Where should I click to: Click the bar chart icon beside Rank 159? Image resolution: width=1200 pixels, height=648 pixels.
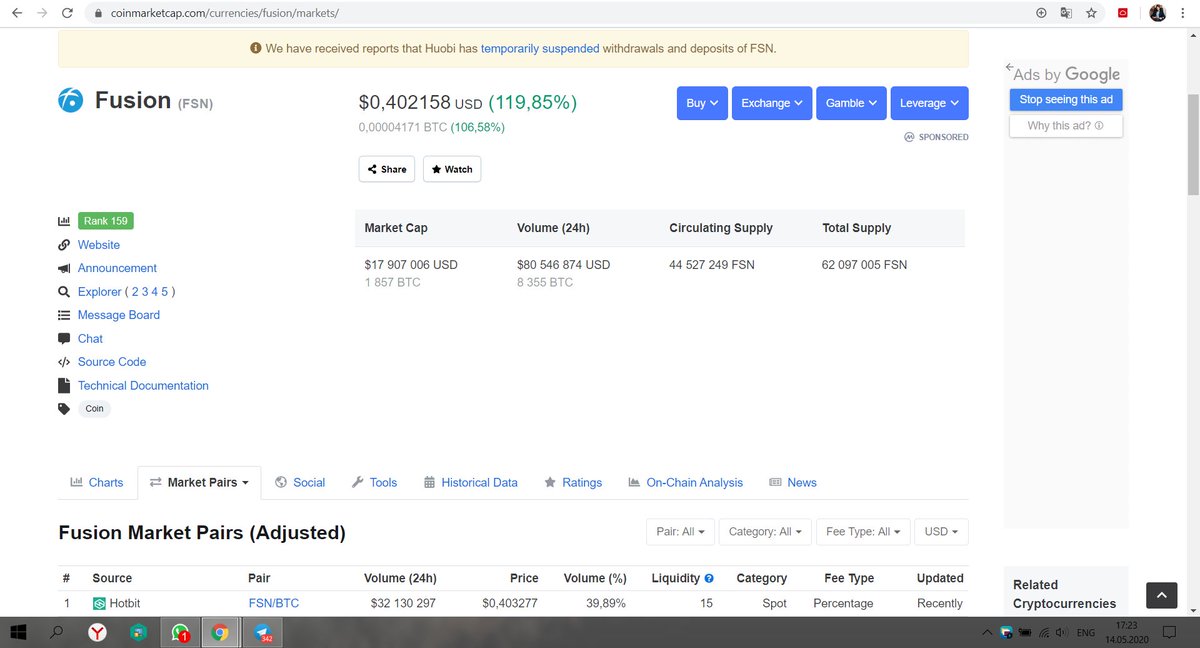click(64, 221)
